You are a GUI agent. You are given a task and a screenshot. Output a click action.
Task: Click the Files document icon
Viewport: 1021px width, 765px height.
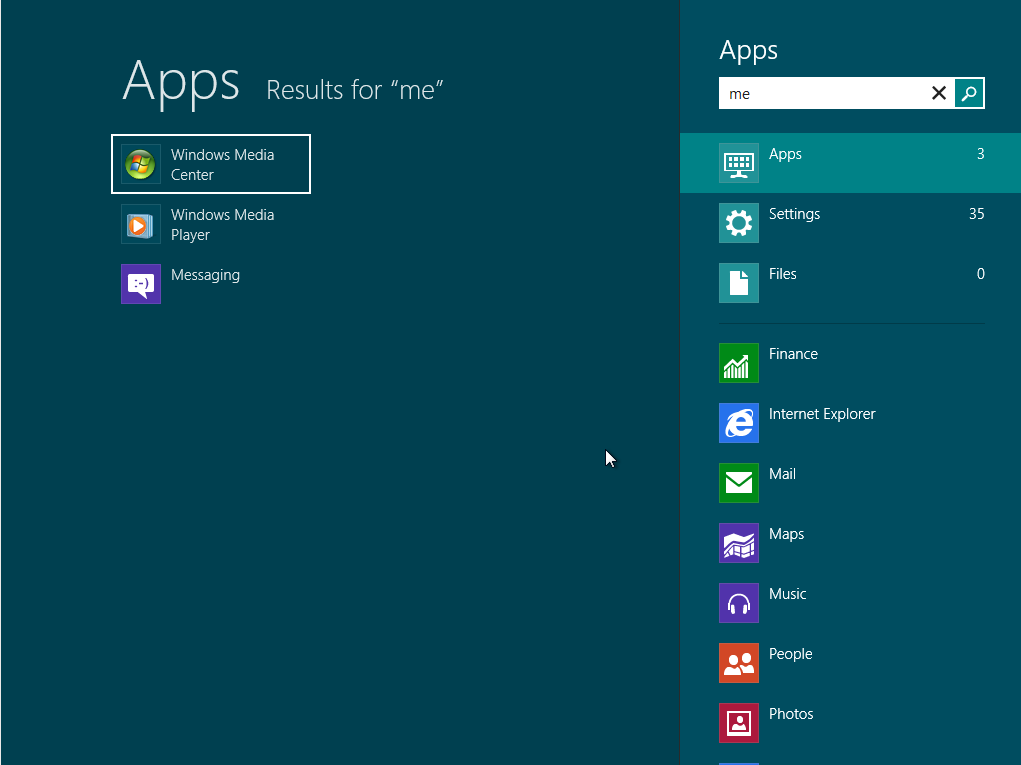[x=738, y=283]
